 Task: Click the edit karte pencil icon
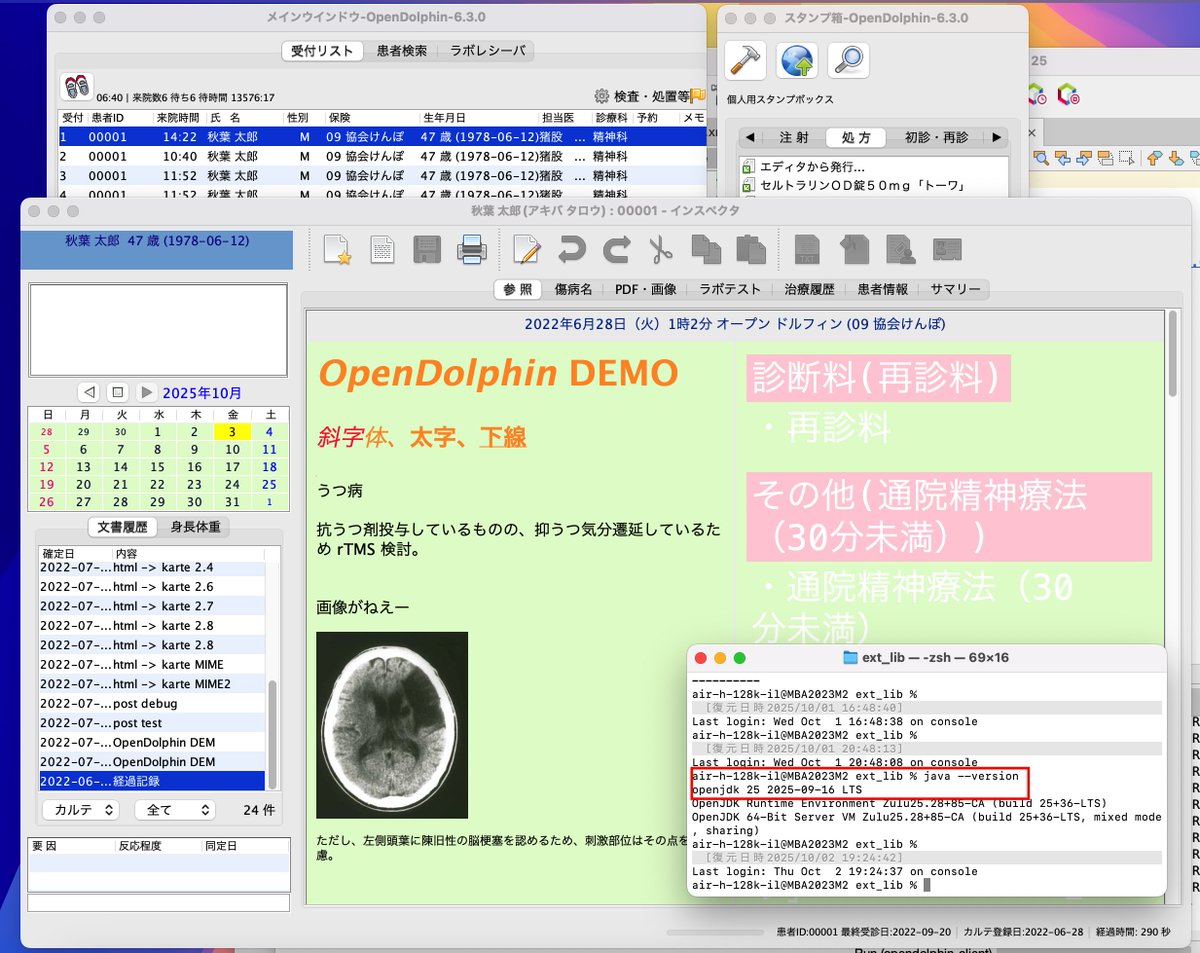pos(527,248)
